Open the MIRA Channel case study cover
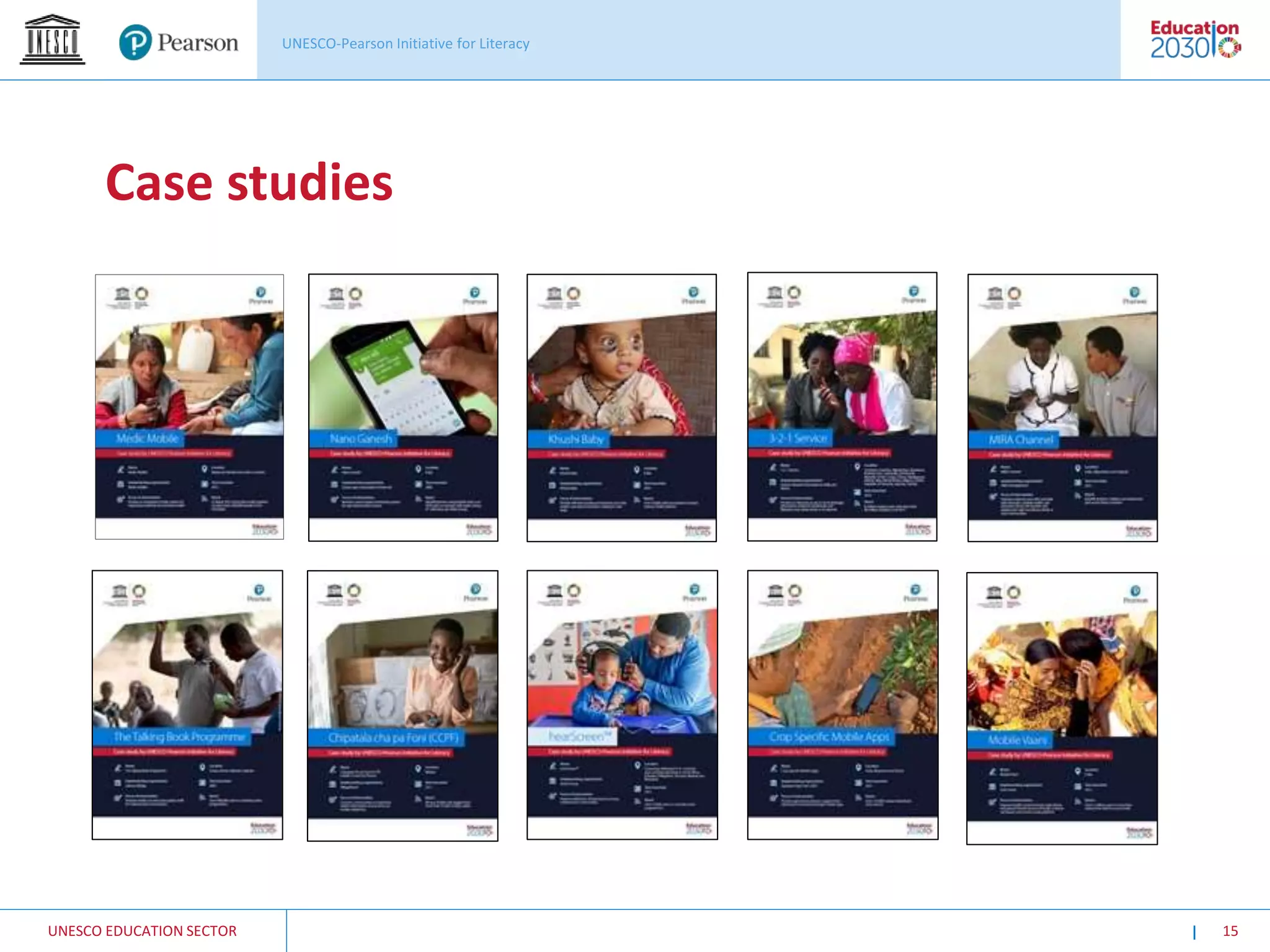This screenshot has height=952, width=1270. [x=1062, y=407]
